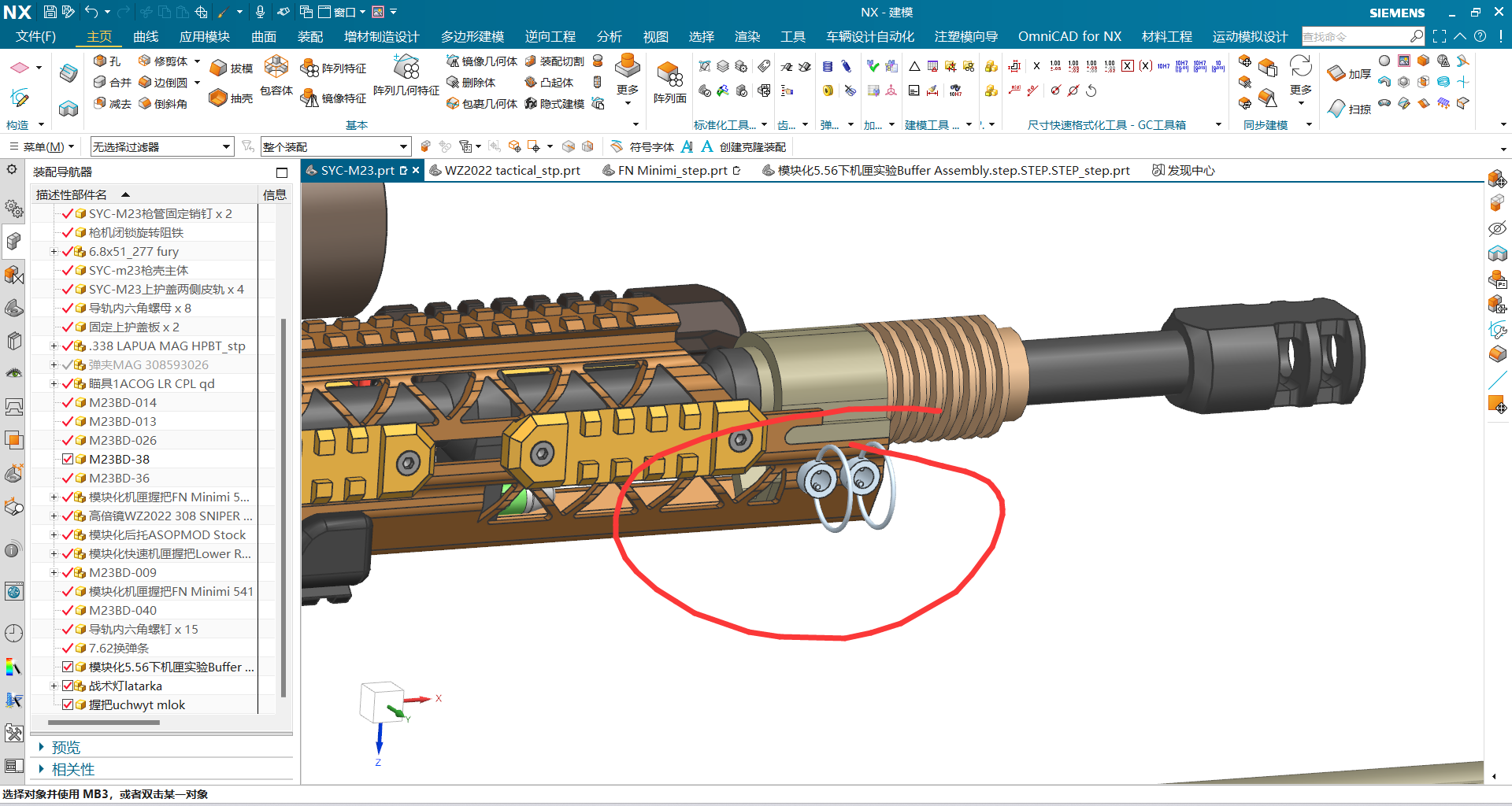
Task: Switch to the 曲线 ribbon tab
Action: pyautogui.click(x=146, y=36)
